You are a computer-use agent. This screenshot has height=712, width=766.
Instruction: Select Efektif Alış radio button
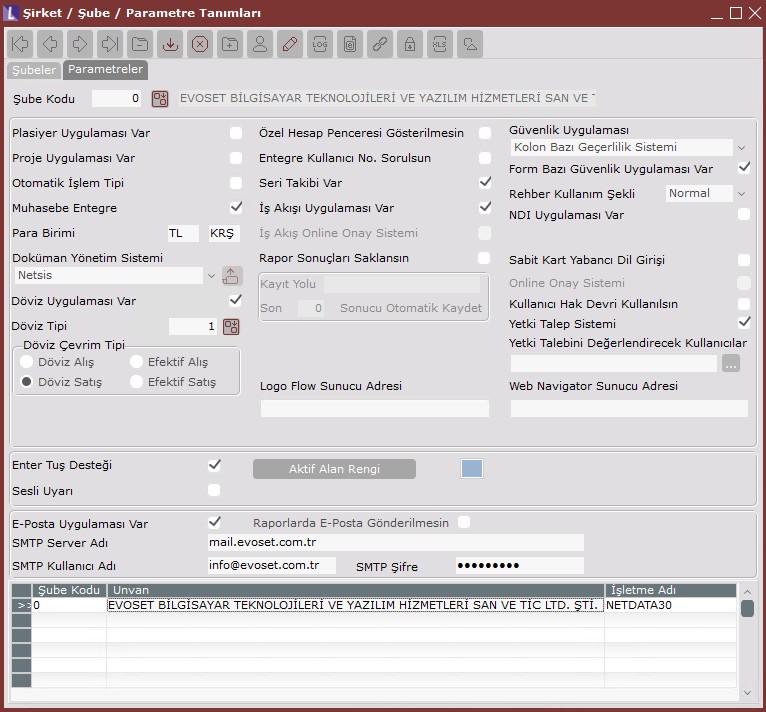pyautogui.click(x=136, y=362)
